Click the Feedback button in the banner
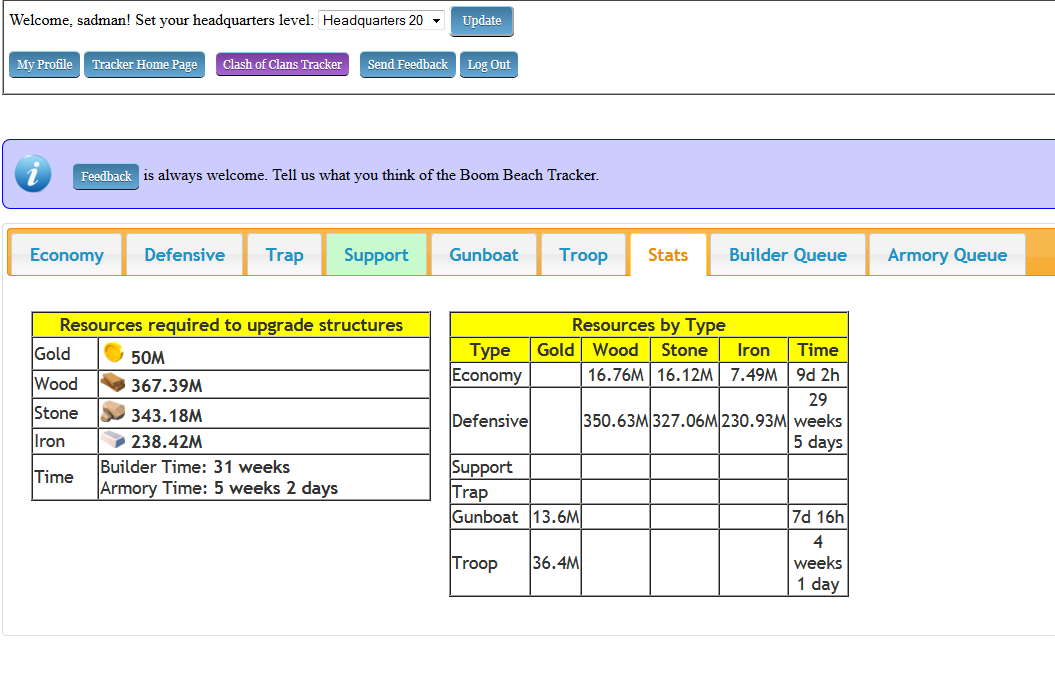1055x692 pixels. [106, 177]
